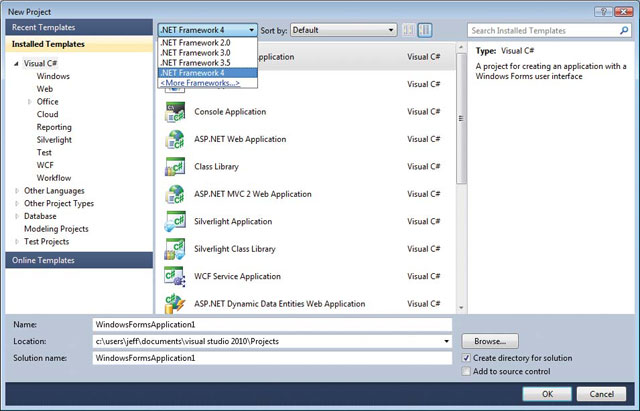Choose .NET Framework 4 from list

pyautogui.click(x=207, y=73)
